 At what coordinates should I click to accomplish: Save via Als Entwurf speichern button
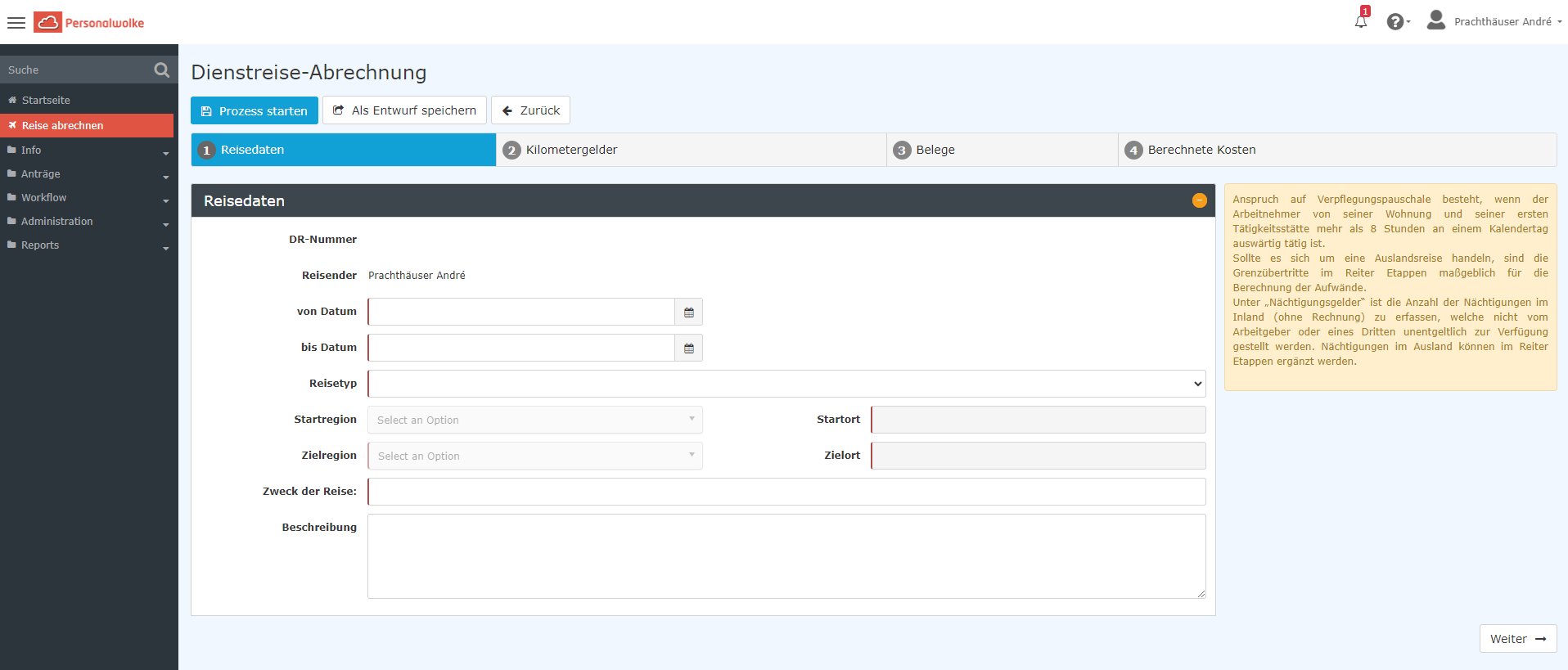(404, 110)
